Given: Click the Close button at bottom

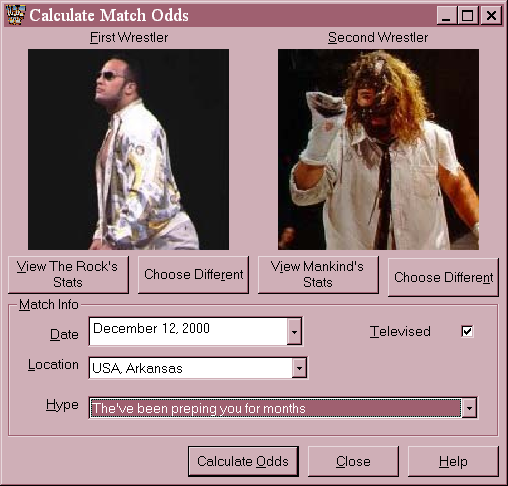Looking at the screenshot, I should click(353, 461).
